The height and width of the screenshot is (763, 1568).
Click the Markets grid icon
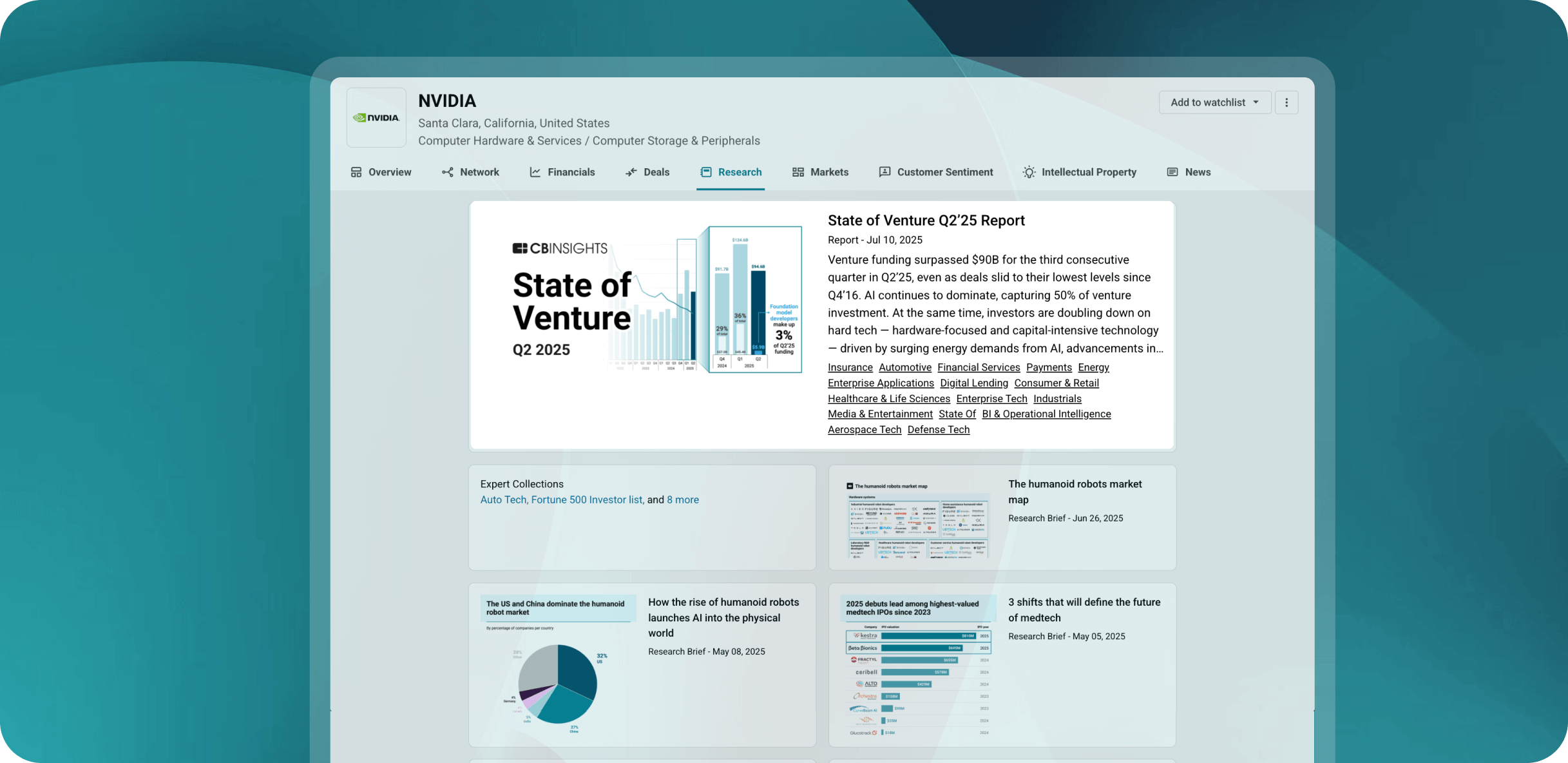click(798, 172)
